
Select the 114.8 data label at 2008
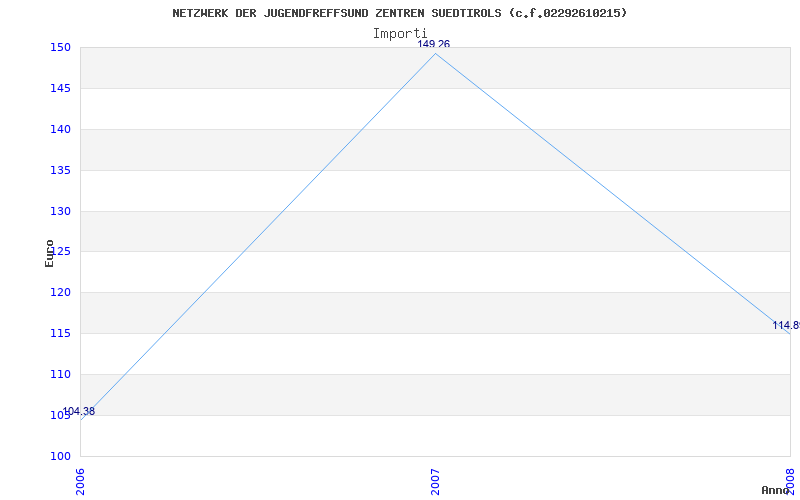pyautogui.click(x=786, y=326)
